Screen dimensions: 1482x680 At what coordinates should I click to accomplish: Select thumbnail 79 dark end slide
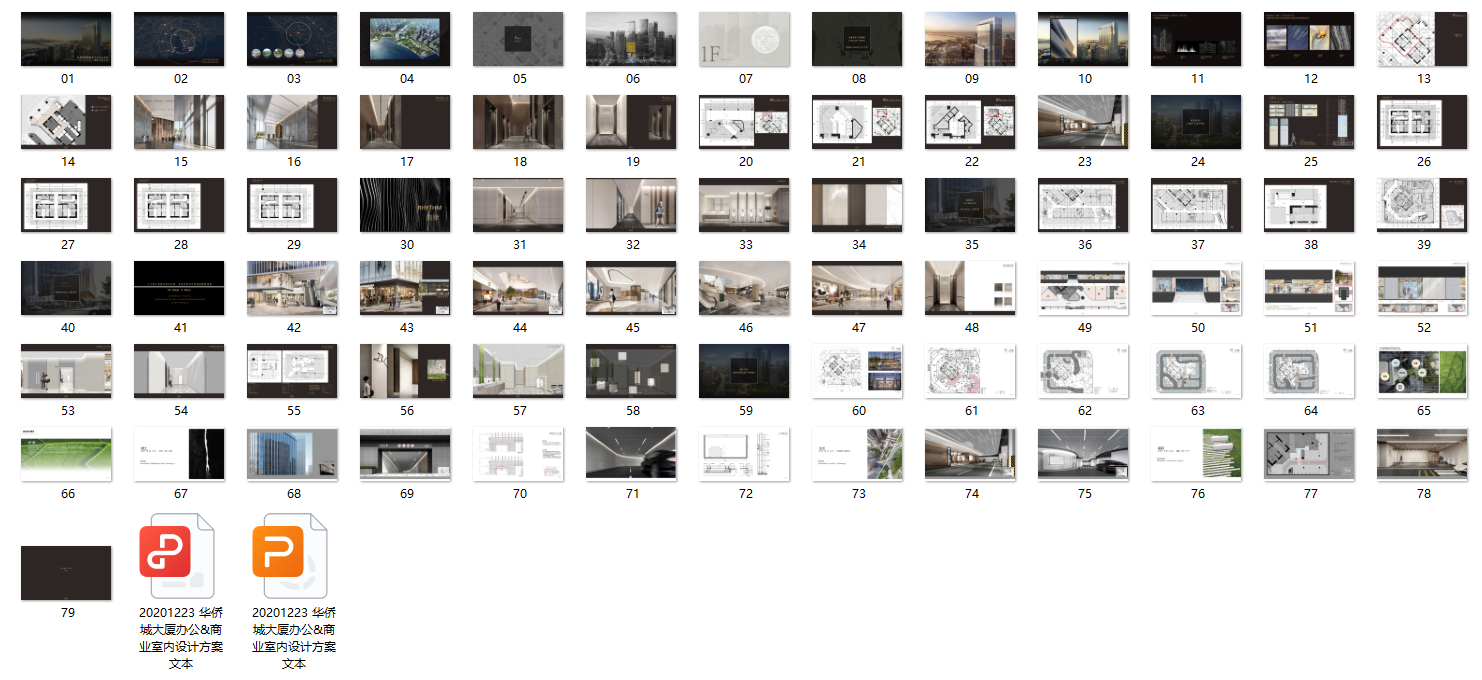coord(67,573)
